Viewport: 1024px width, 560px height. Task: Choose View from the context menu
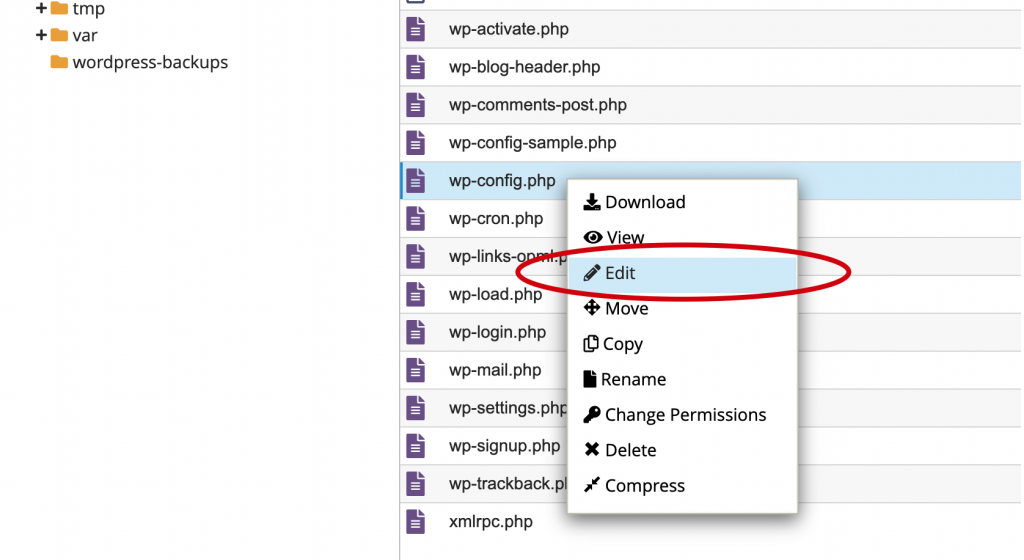click(x=682, y=237)
